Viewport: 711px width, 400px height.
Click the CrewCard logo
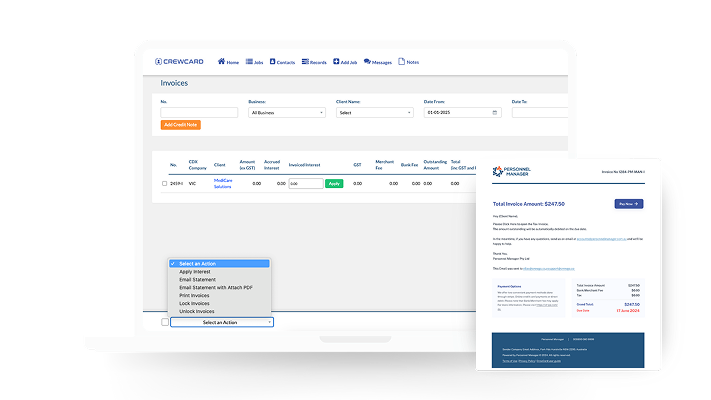(180, 62)
